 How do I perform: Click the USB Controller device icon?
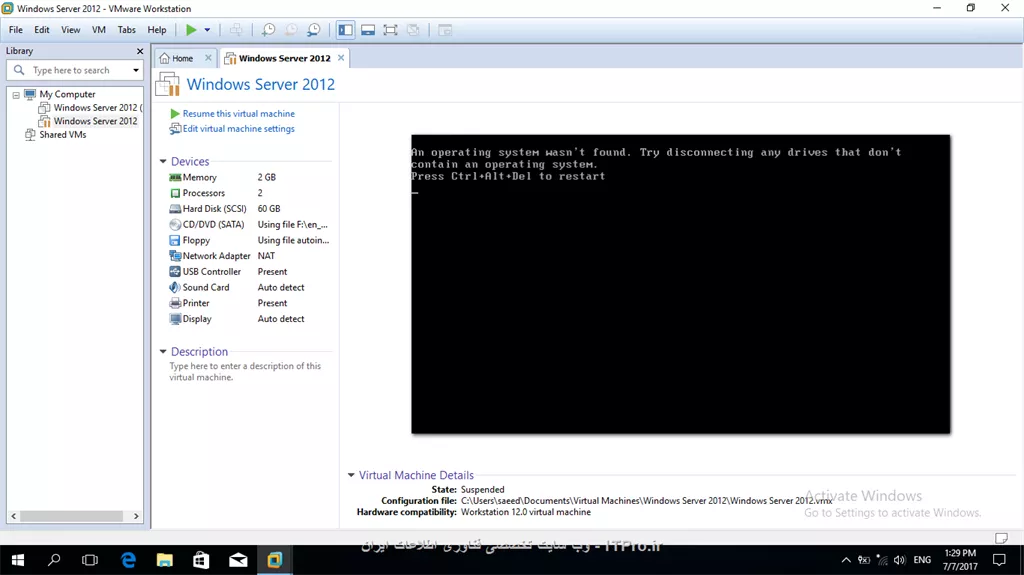point(175,271)
